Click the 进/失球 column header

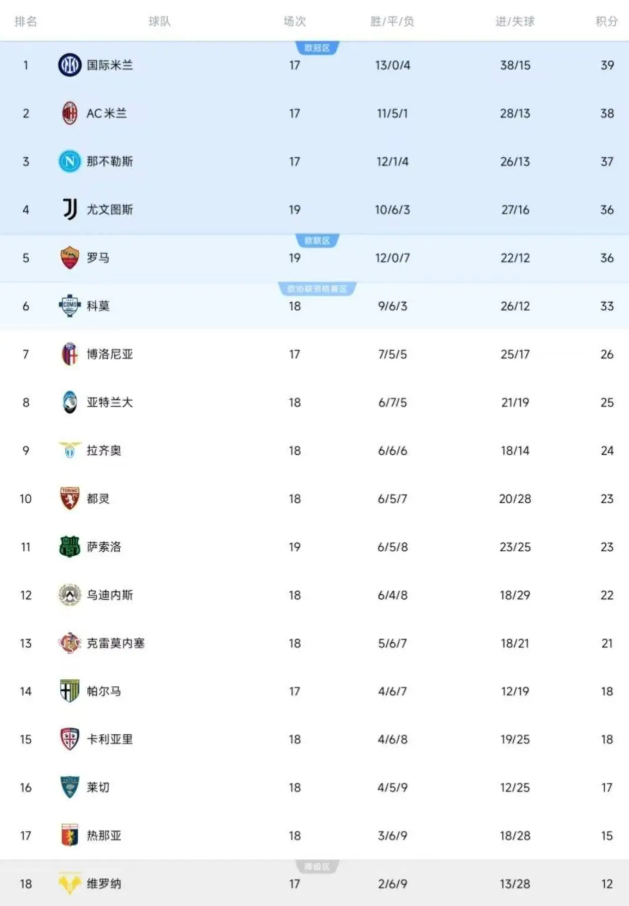(515, 21)
